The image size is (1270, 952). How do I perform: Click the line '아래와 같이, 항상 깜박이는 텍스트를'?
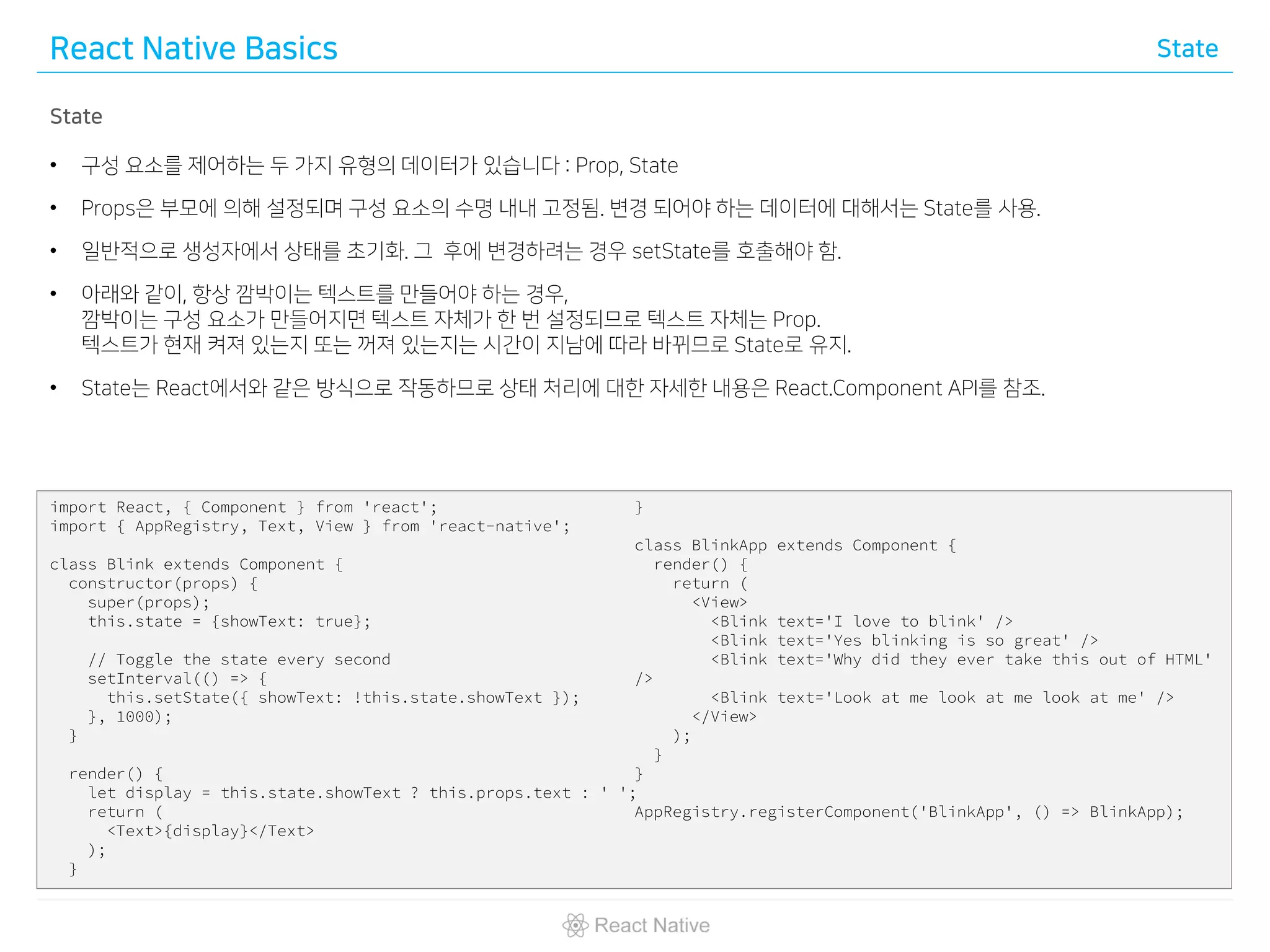click(x=324, y=293)
